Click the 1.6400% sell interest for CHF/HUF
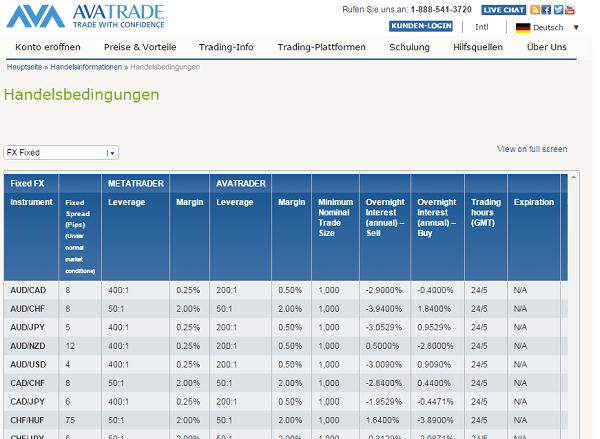Screen dimensions: 600x439 coord(382,420)
